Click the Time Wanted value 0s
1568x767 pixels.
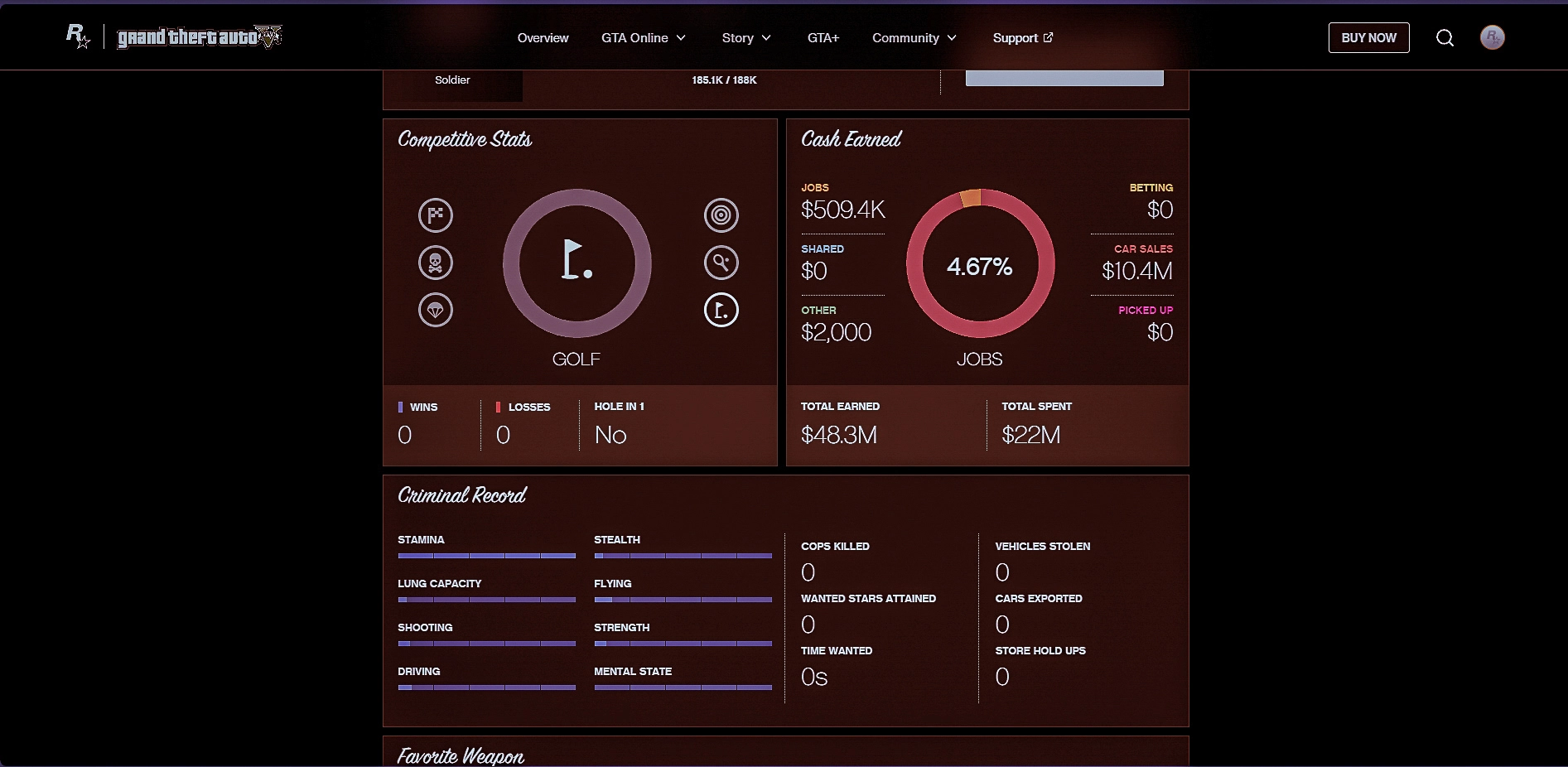[814, 677]
